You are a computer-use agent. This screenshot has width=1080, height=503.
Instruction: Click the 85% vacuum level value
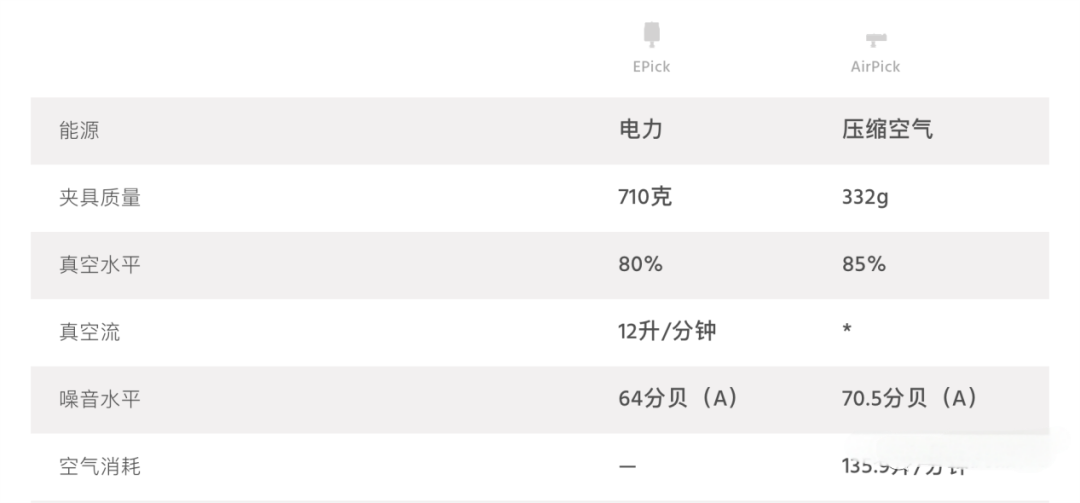pos(864,264)
